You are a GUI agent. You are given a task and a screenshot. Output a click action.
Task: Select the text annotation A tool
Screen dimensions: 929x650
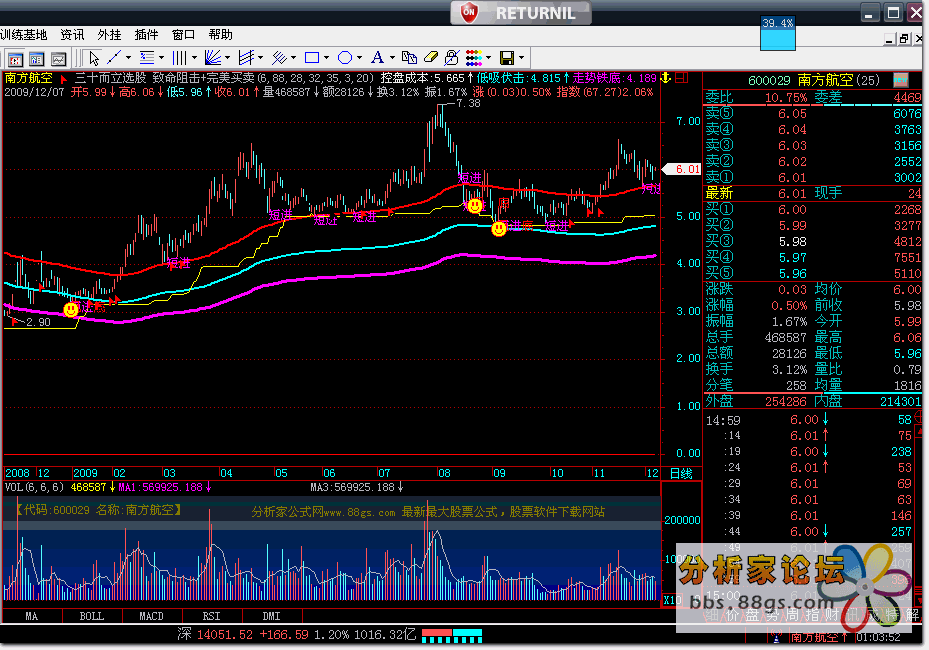coord(377,57)
